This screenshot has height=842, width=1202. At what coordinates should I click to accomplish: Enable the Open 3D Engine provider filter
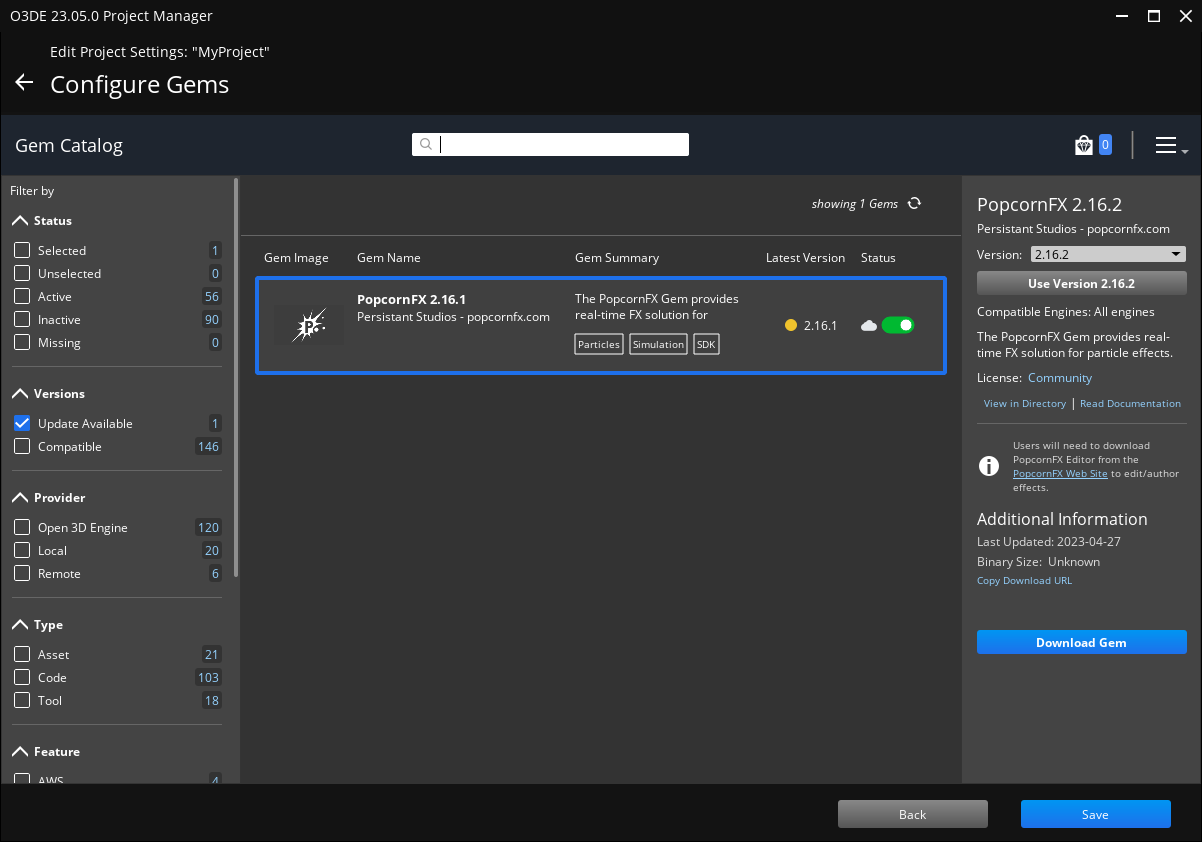click(22, 528)
